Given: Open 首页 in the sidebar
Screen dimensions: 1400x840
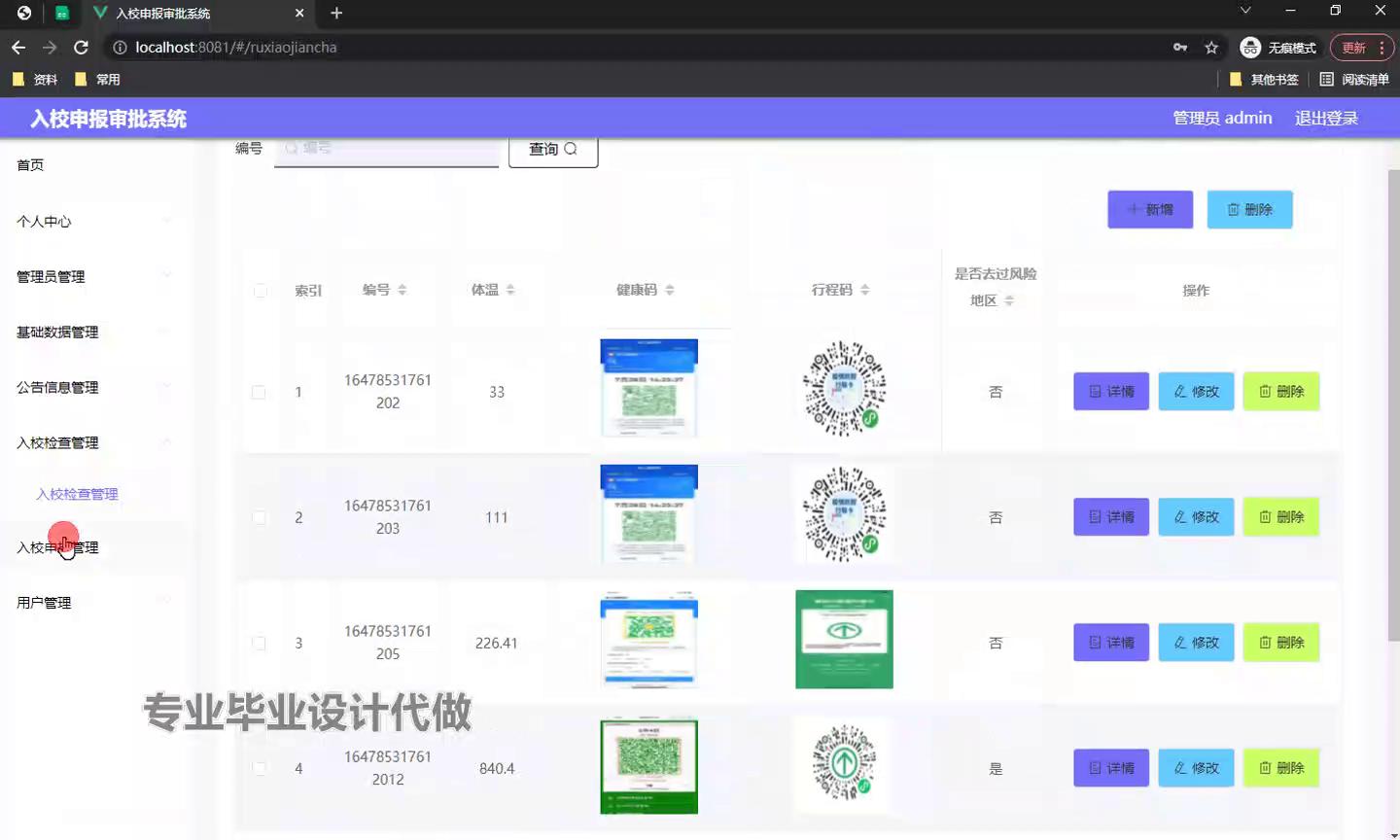Looking at the screenshot, I should click(30, 165).
